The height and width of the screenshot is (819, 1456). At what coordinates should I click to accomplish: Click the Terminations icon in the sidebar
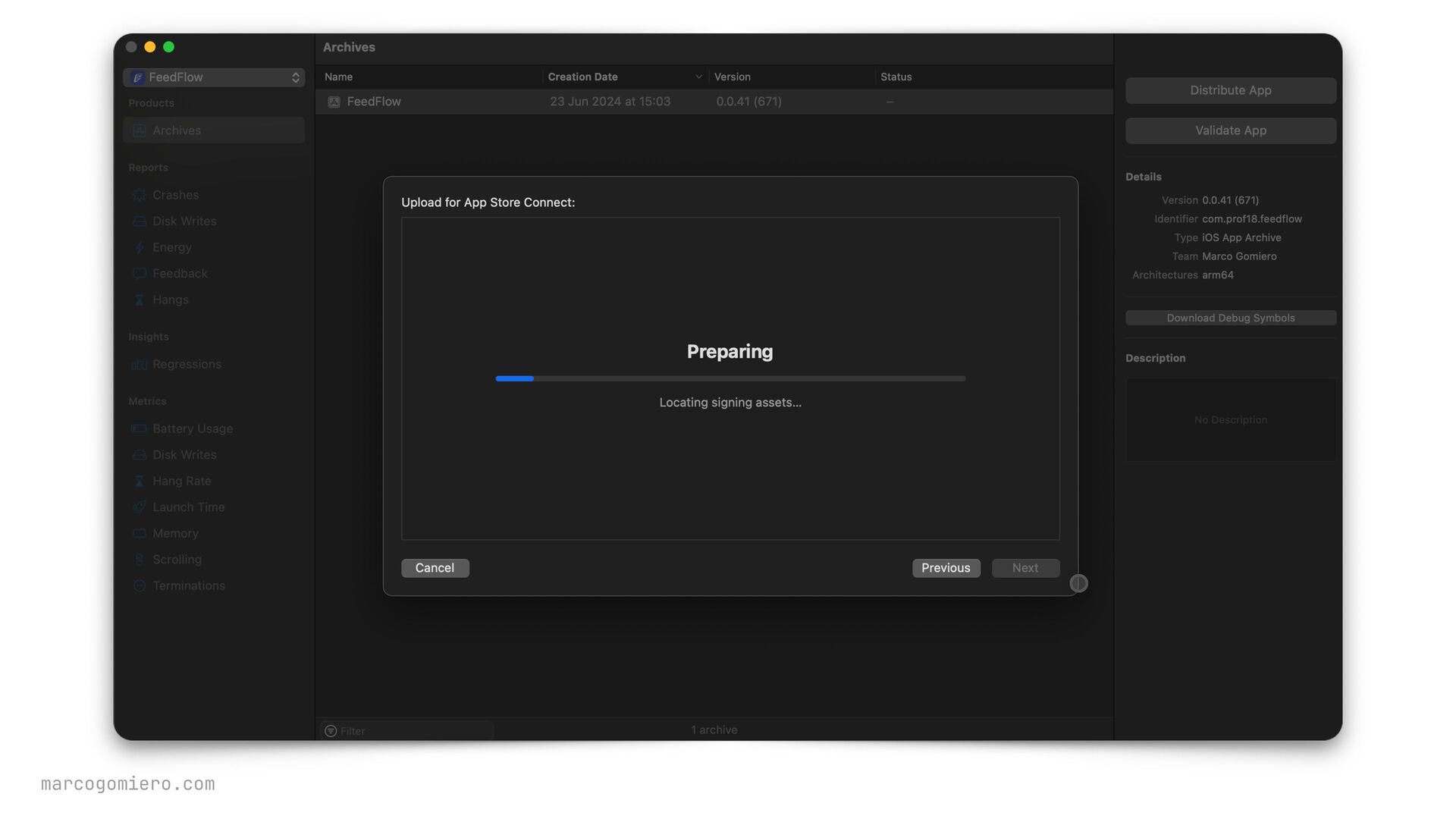(x=140, y=585)
